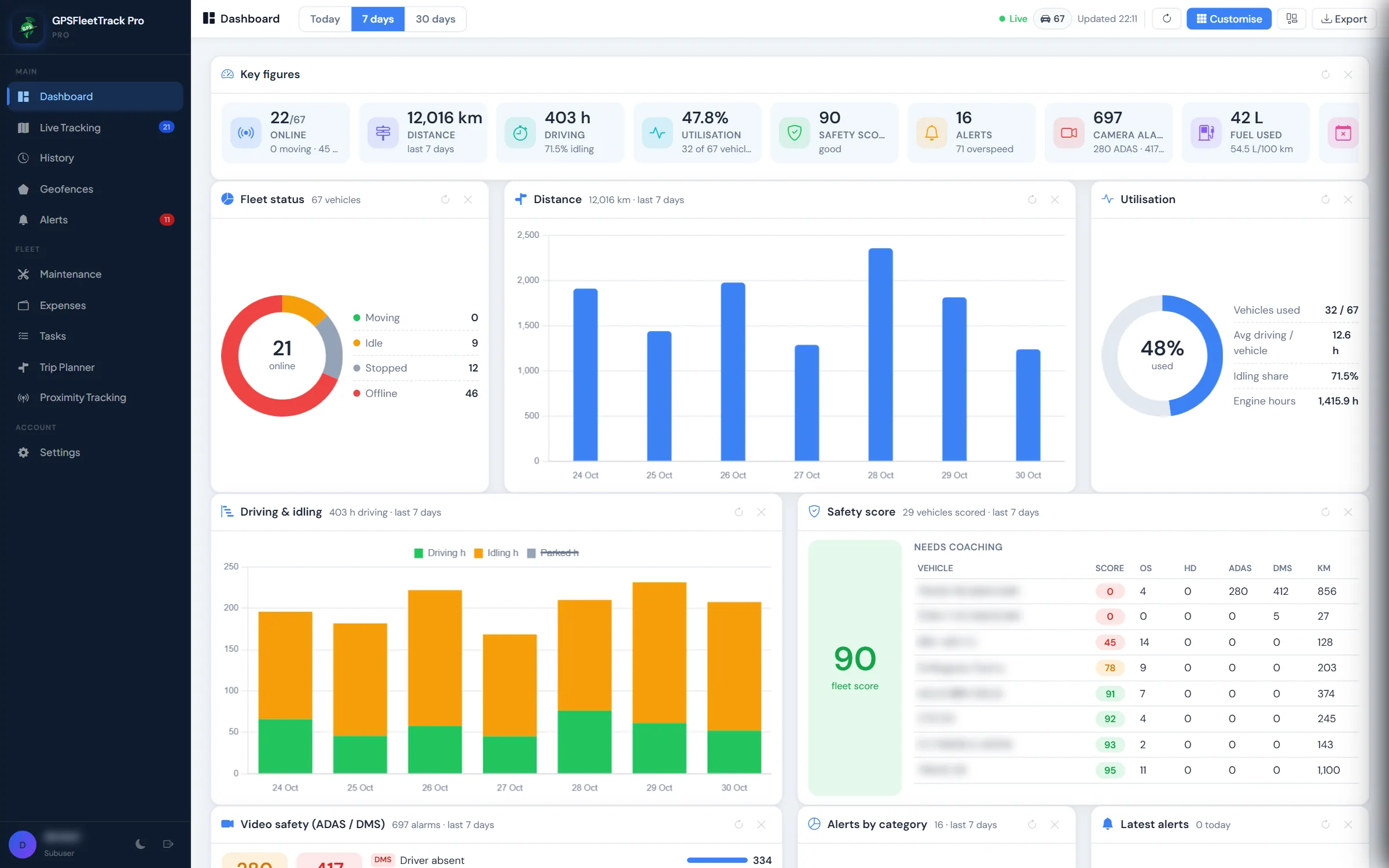The width and height of the screenshot is (1389, 868).
Task: Open Live Tracking in sidebar
Action: (x=95, y=128)
